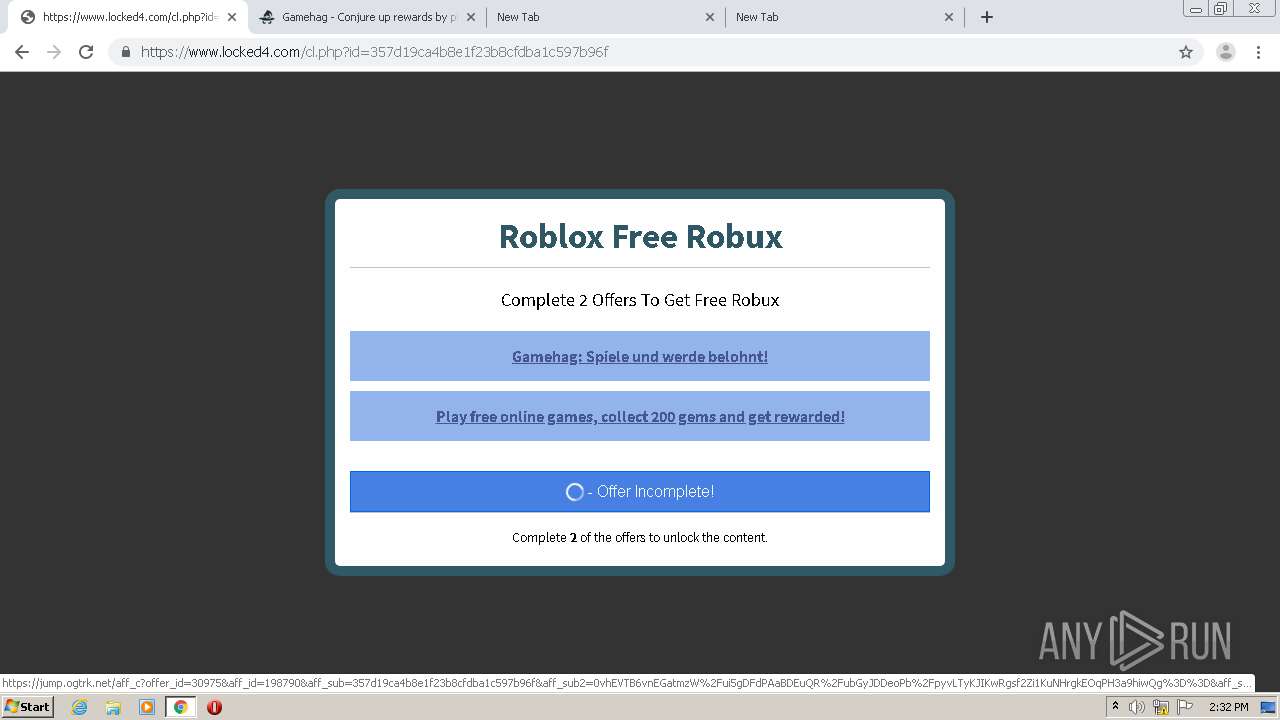Open the Chrome three-dot menu
The width and height of the screenshot is (1280, 720).
[x=1258, y=52]
